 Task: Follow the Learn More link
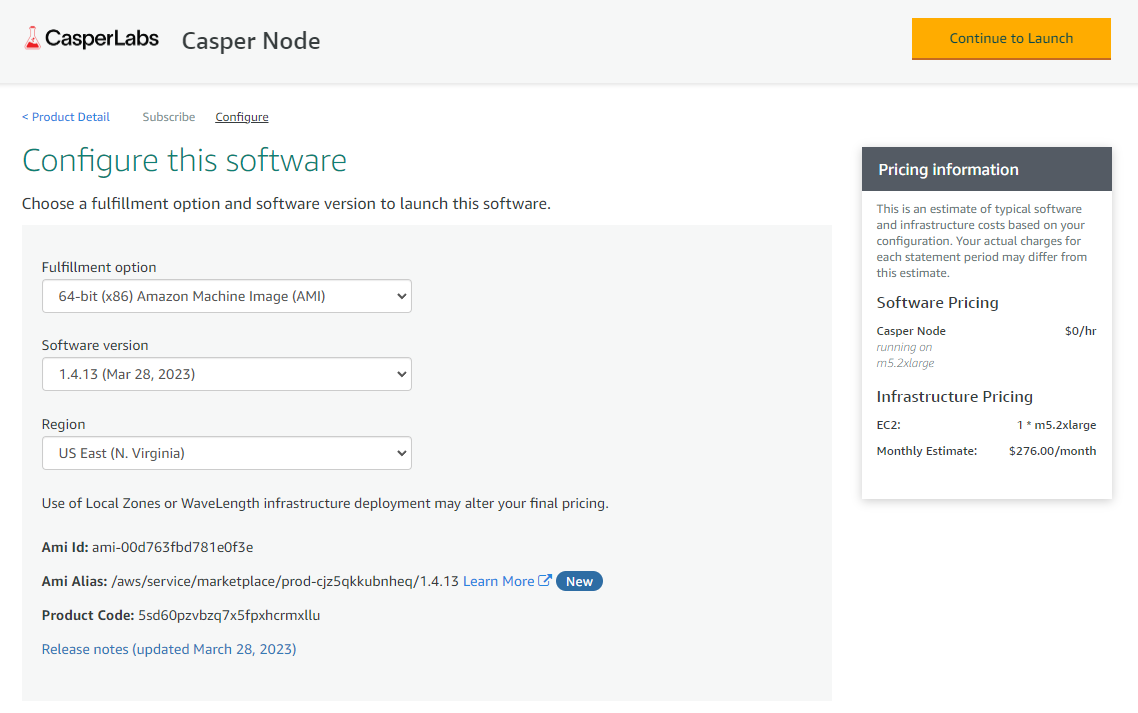coord(498,581)
